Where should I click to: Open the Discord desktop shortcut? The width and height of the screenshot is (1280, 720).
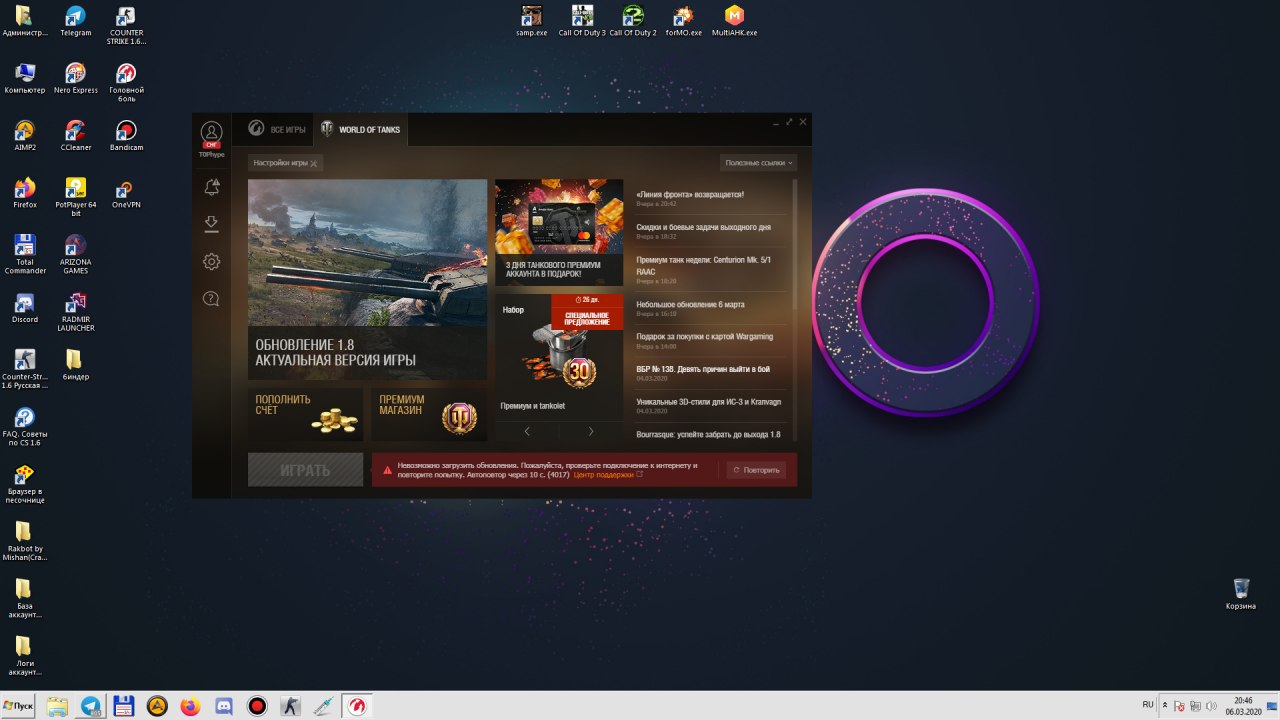click(x=25, y=308)
